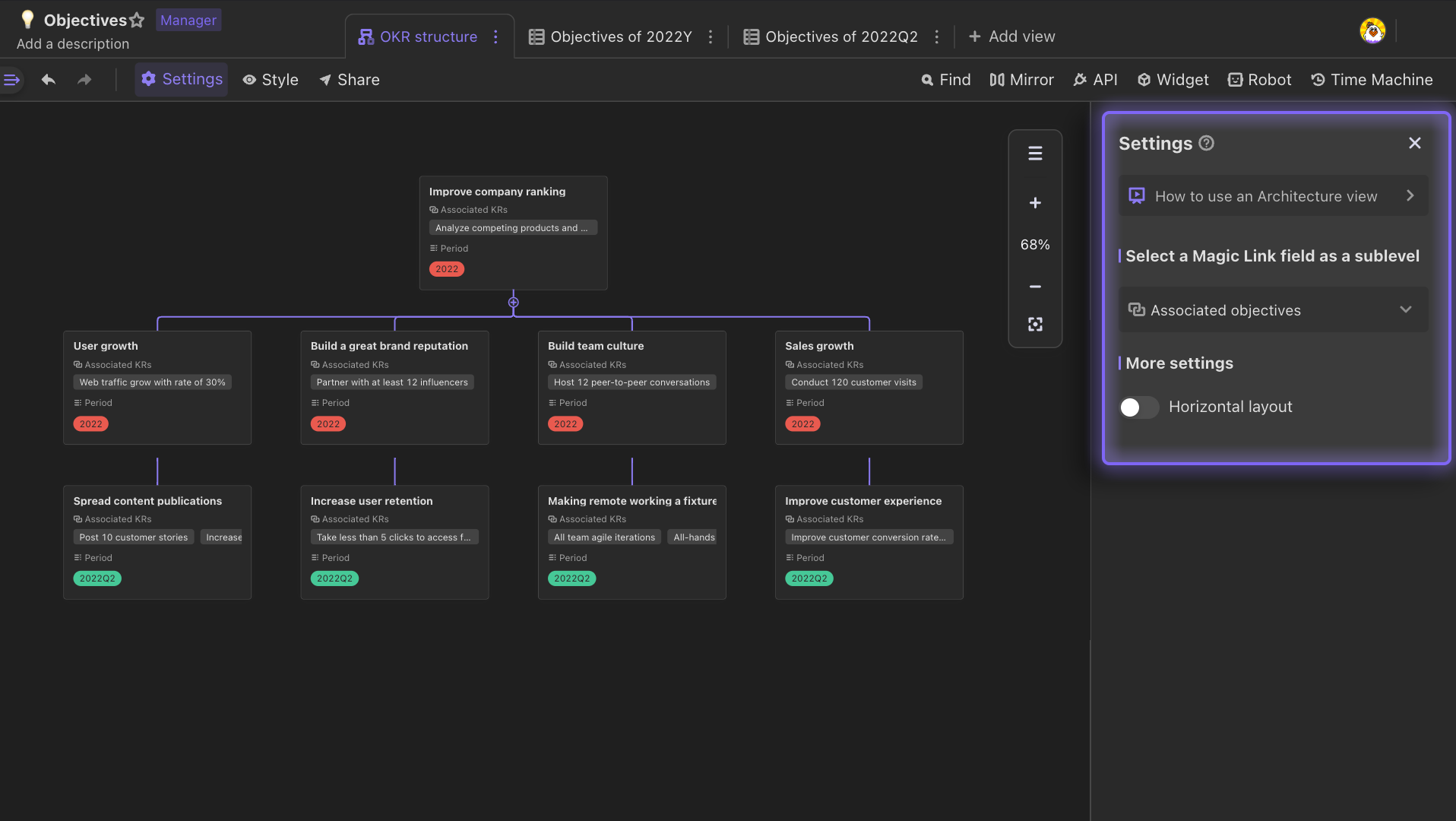Open Settings gear in toolbar
This screenshot has width=1456, height=821.
point(182,80)
